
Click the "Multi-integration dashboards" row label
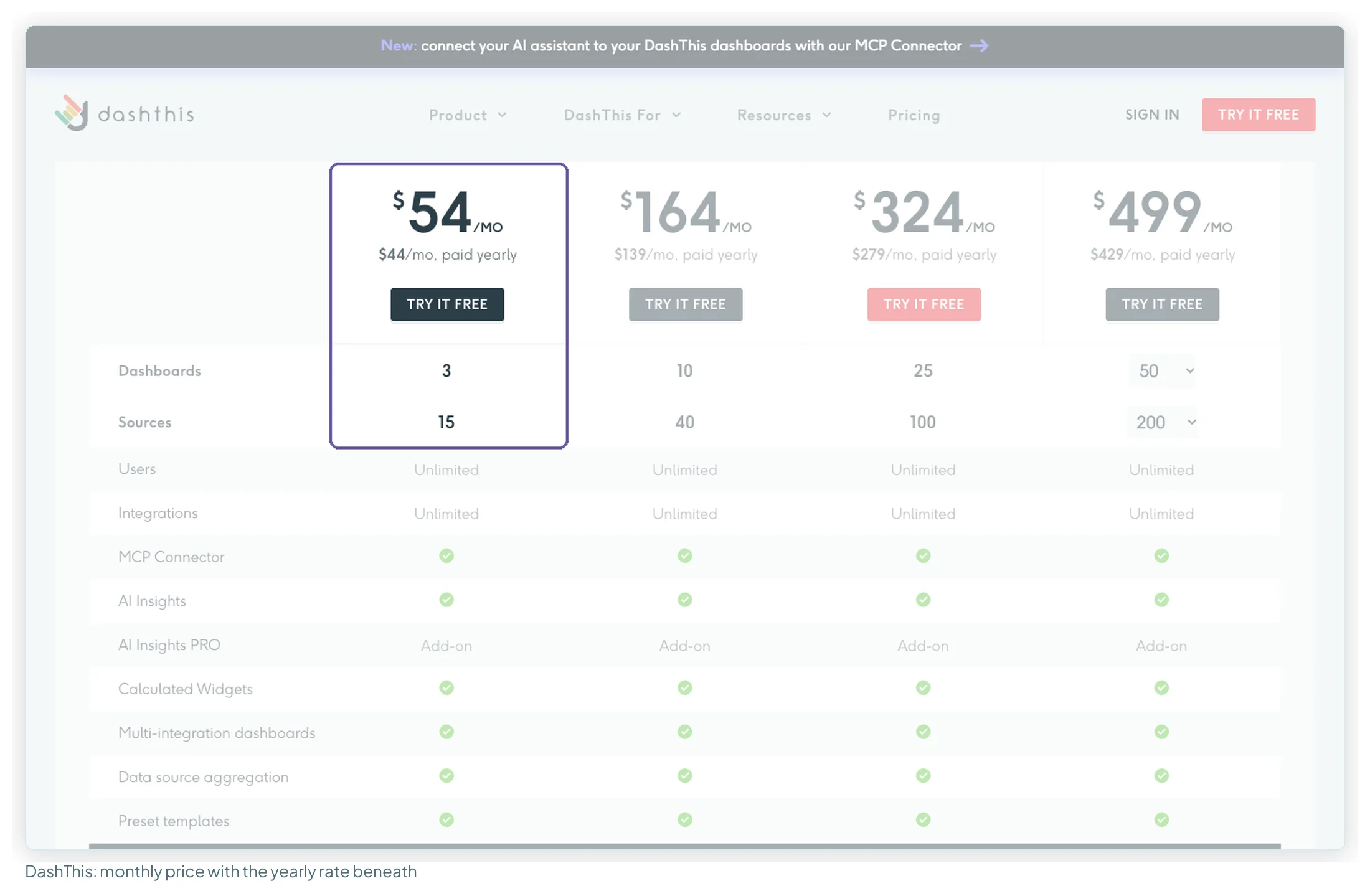[x=217, y=733]
